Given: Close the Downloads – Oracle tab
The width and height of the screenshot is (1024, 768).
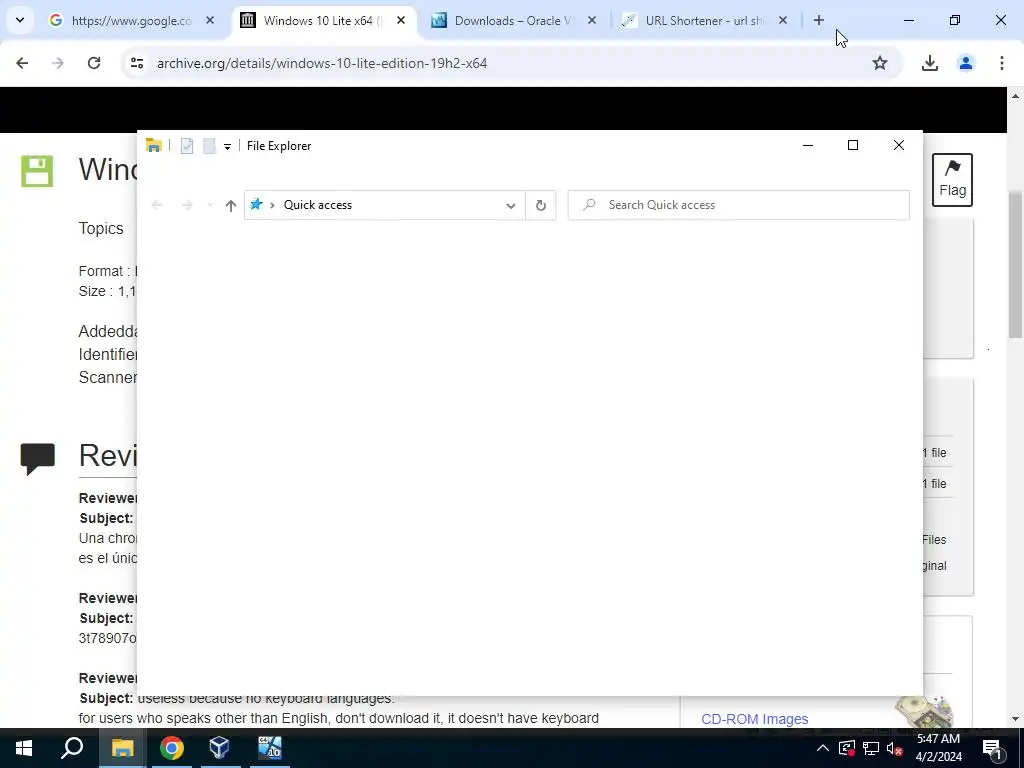Looking at the screenshot, I should 592,21.
